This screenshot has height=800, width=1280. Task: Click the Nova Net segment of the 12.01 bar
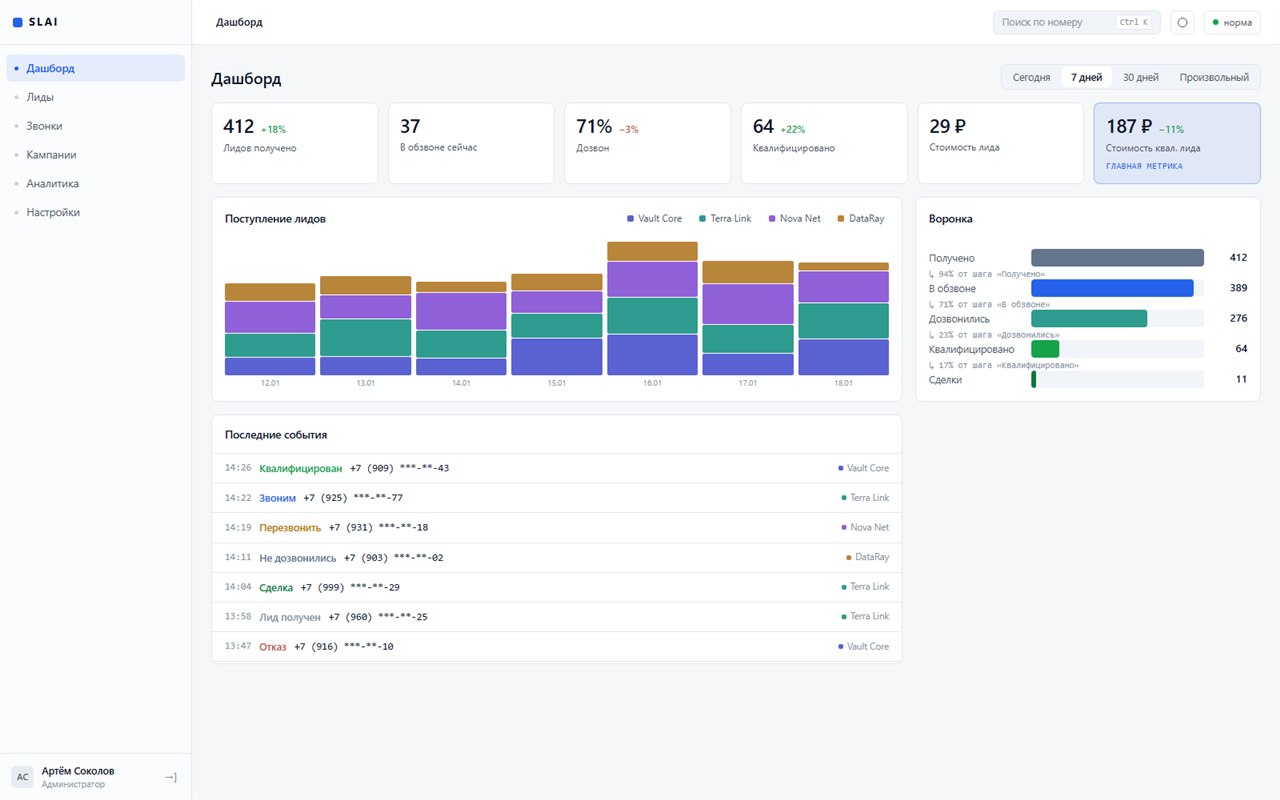pos(270,317)
